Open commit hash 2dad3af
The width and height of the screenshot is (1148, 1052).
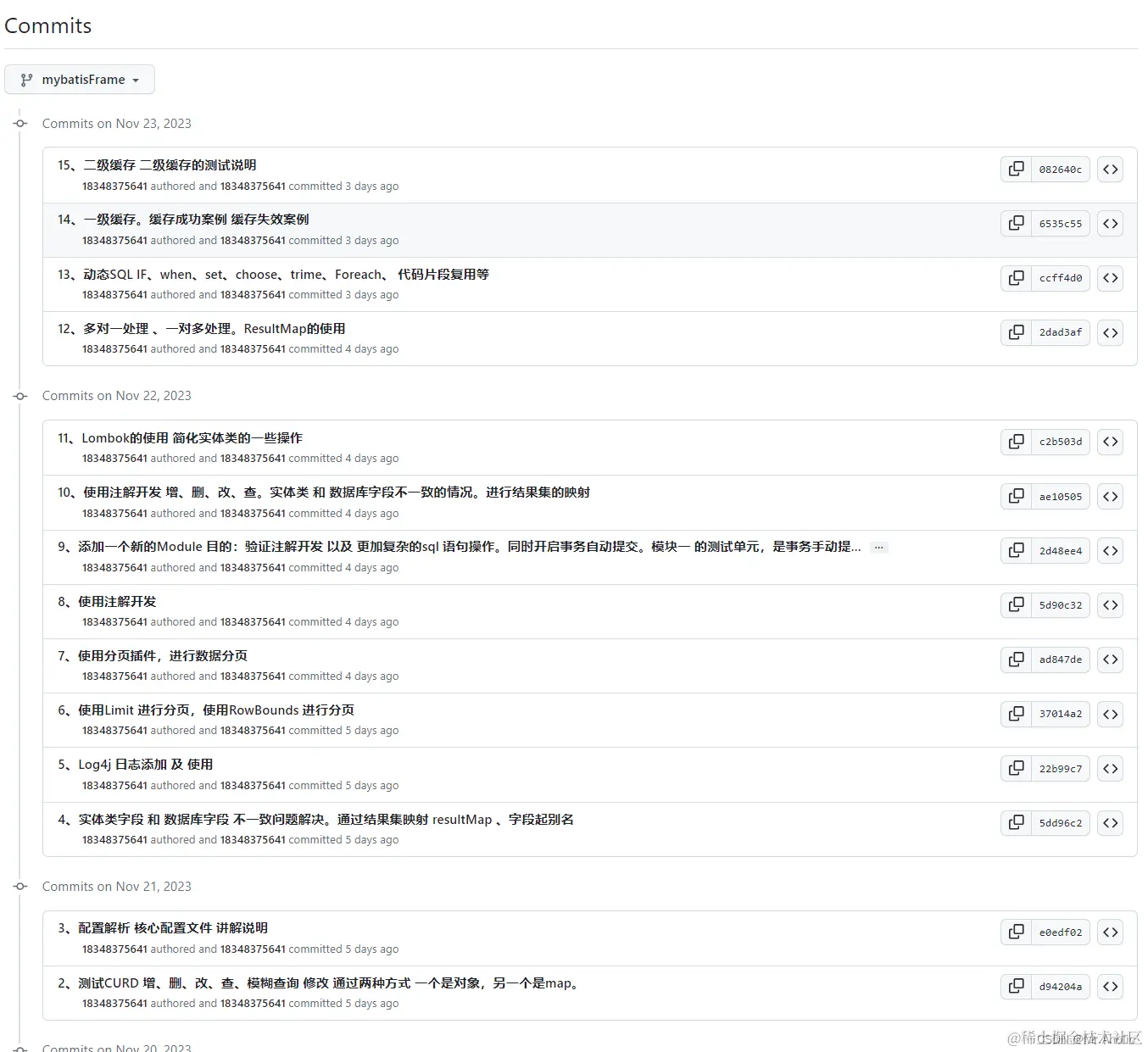coord(1061,332)
